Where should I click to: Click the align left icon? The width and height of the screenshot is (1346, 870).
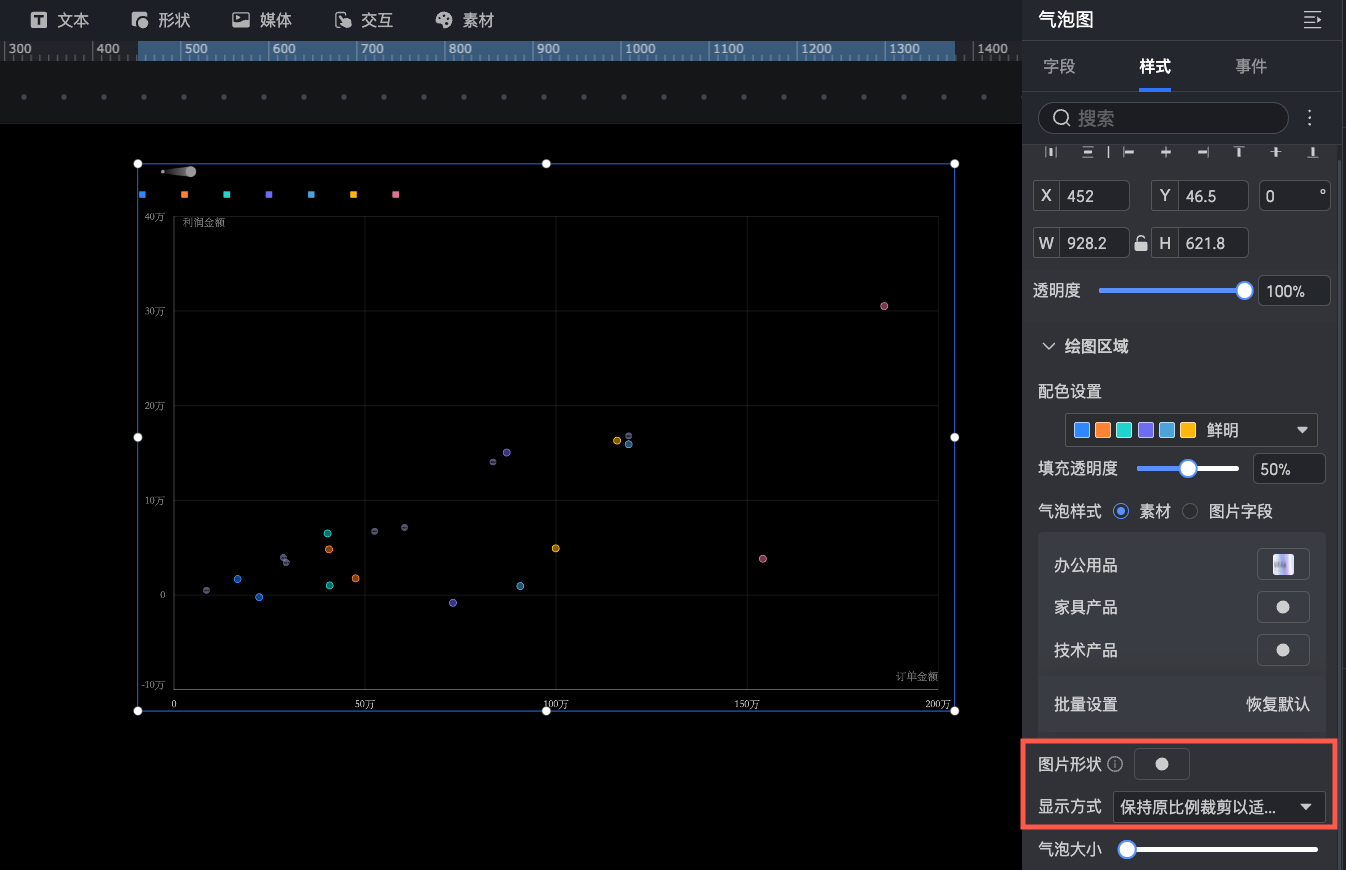click(x=1128, y=152)
